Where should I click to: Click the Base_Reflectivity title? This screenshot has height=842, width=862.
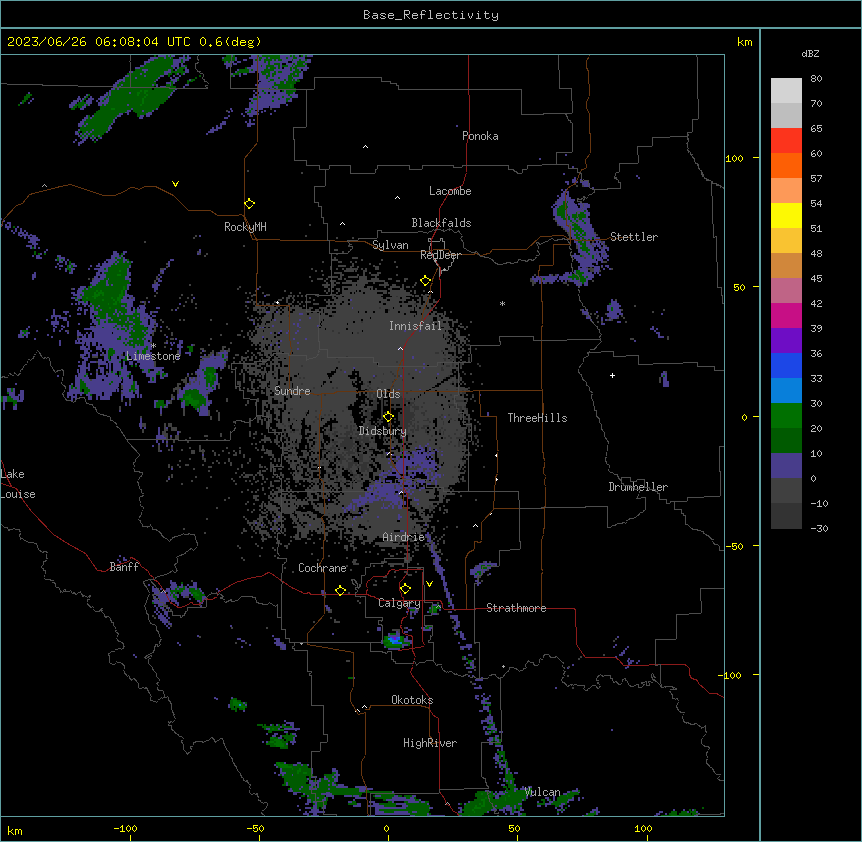(x=431, y=15)
